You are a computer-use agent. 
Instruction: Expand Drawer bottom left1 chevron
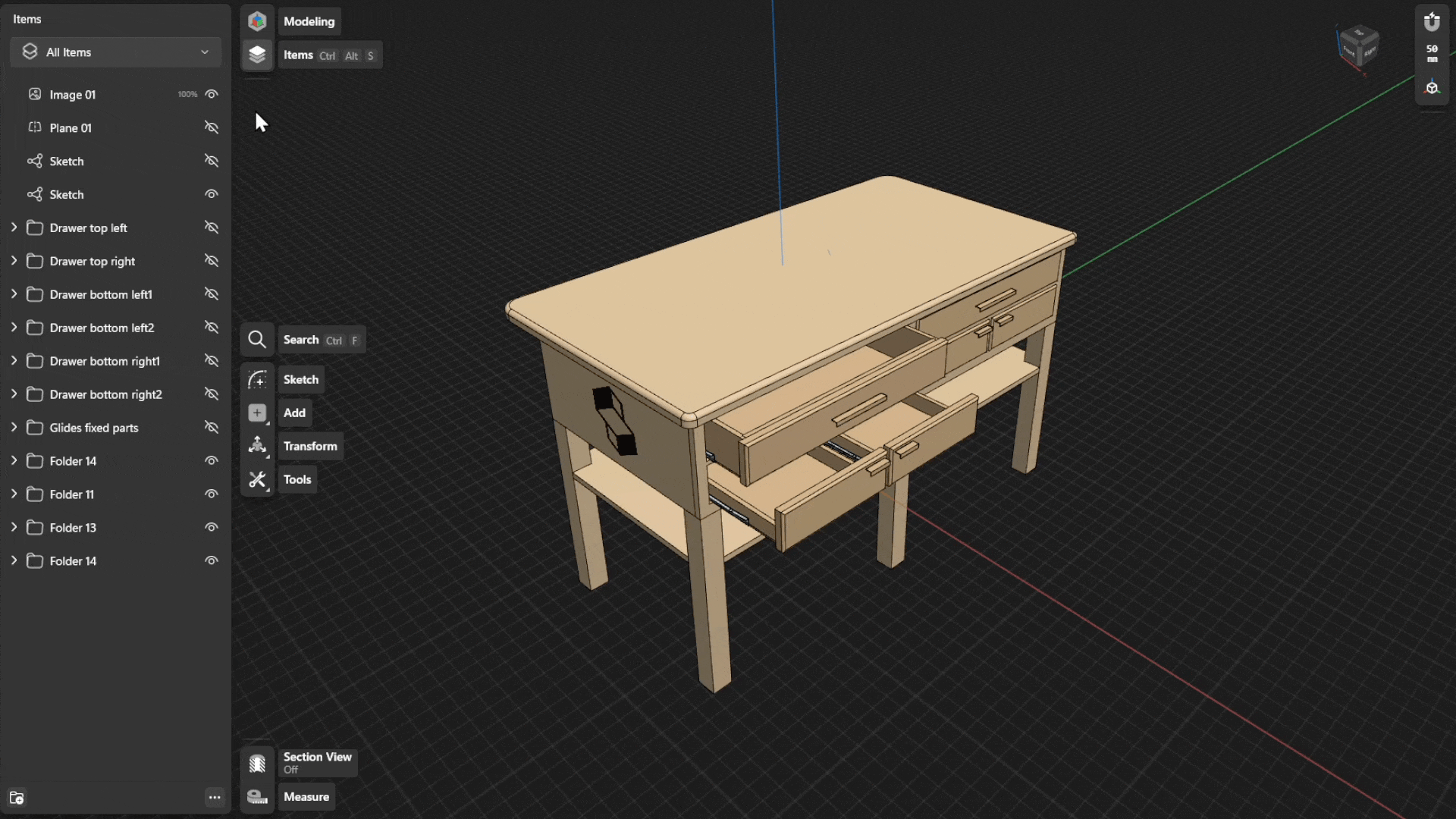pyautogui.click(x=14, y=294)
